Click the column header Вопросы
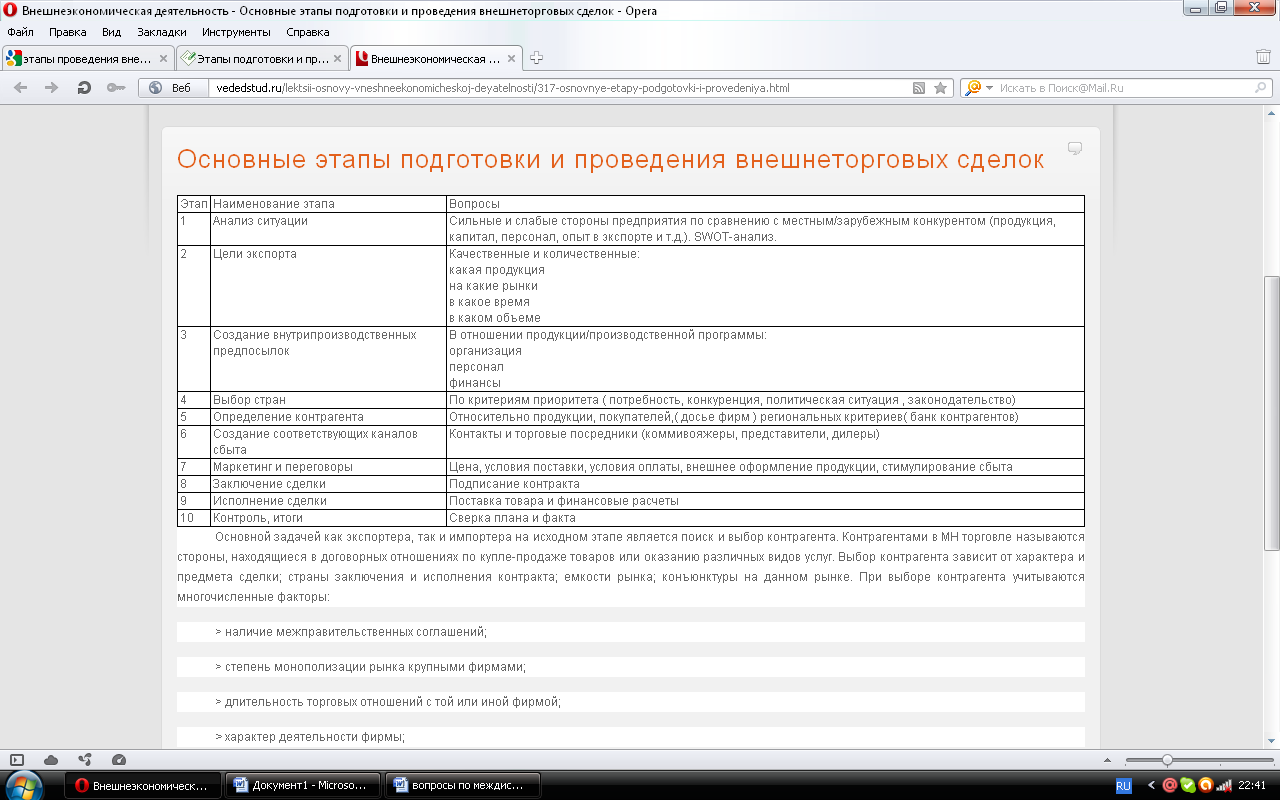This screenshot has width=1280, height=800. [x=765, y=203]
